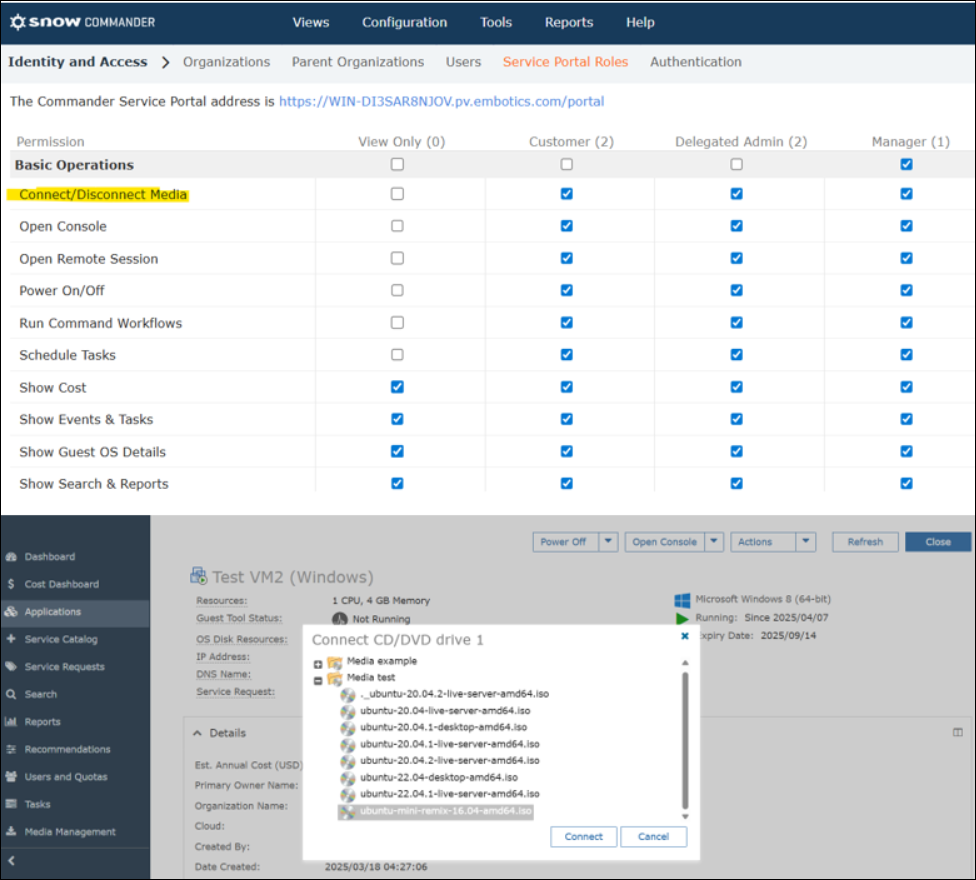This screenshot has height=880, width=976.
Task: Select ubuntu-mini-remix-16.04-amd64.iso file
Action: pos(436,811)
